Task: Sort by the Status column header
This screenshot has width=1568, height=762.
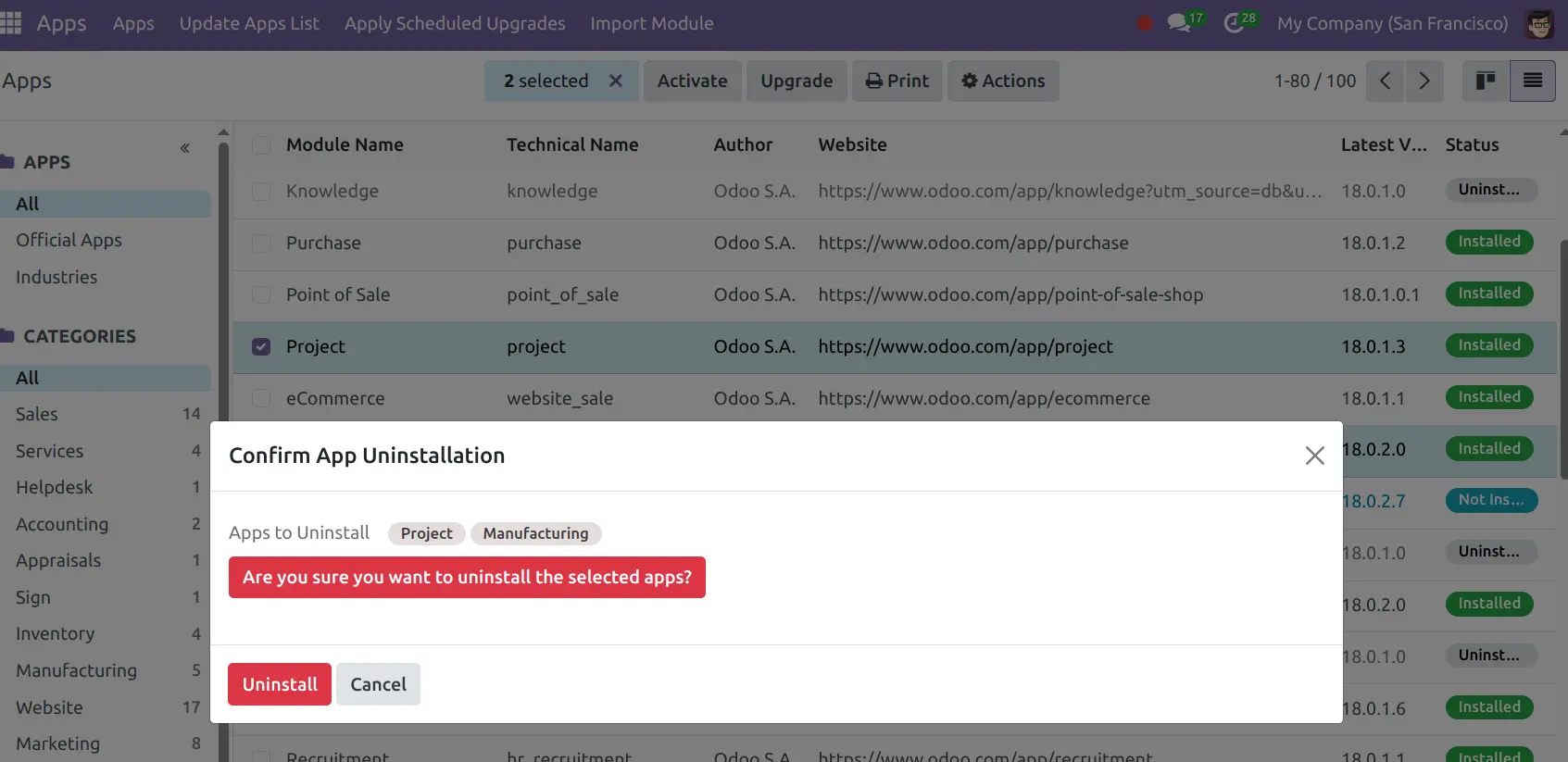Action: tap(1472, 144)
